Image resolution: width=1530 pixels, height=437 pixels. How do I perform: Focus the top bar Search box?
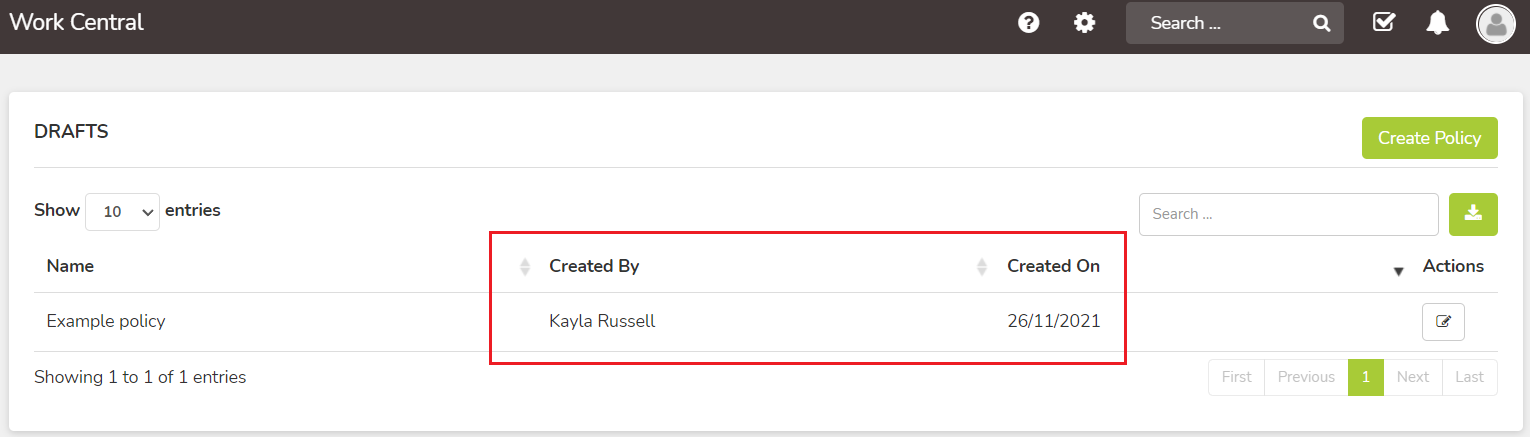(x=1234, y=23)
